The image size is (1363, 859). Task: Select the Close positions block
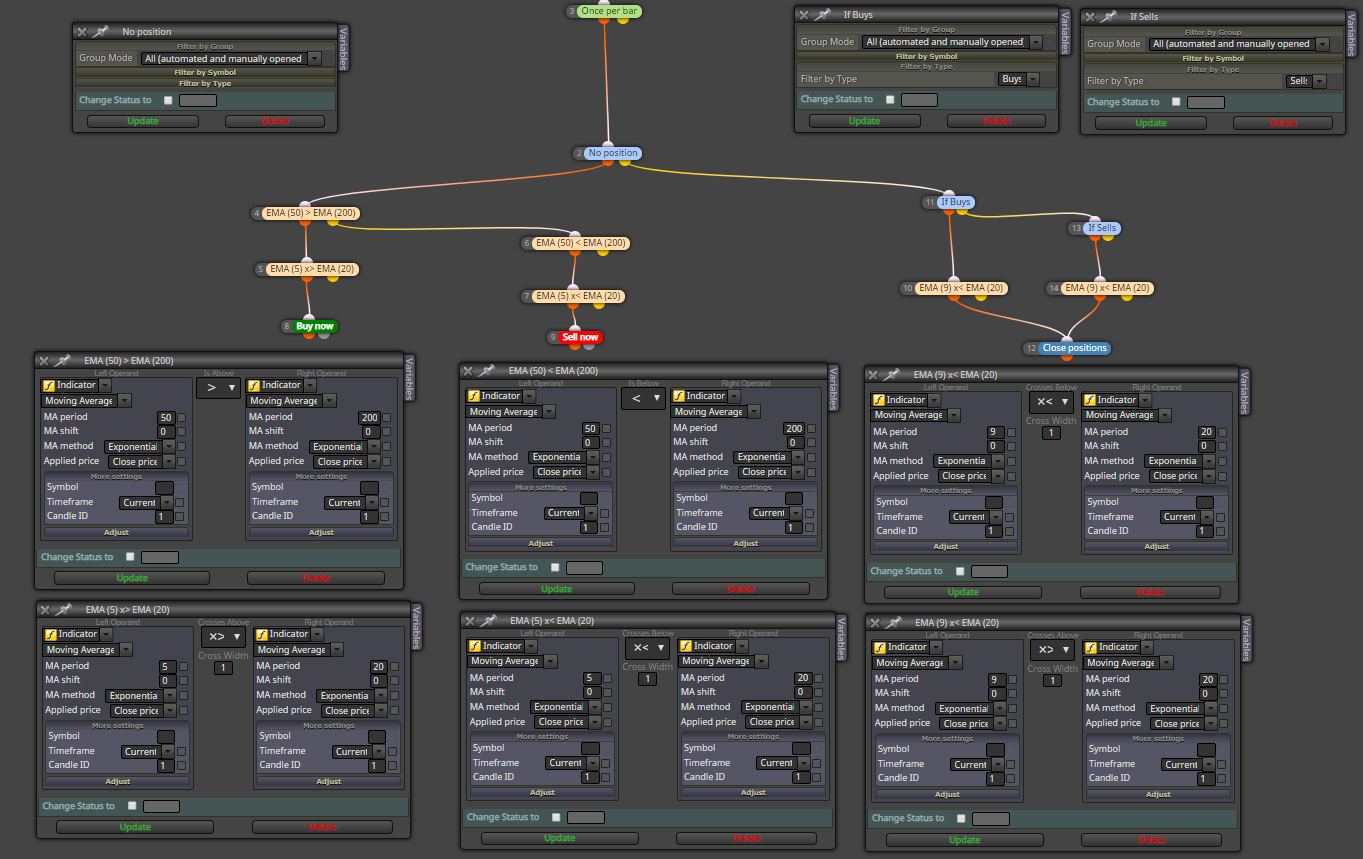pos(1075,348)
